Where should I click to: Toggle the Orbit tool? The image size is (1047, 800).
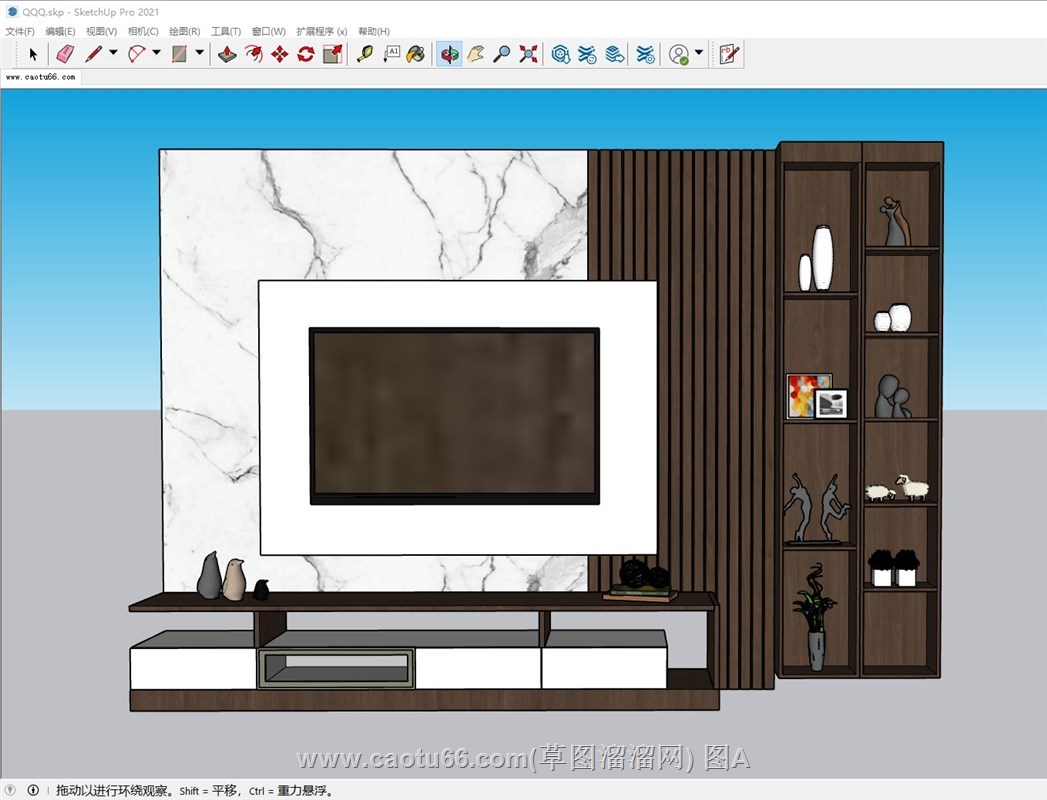[449, 54]
